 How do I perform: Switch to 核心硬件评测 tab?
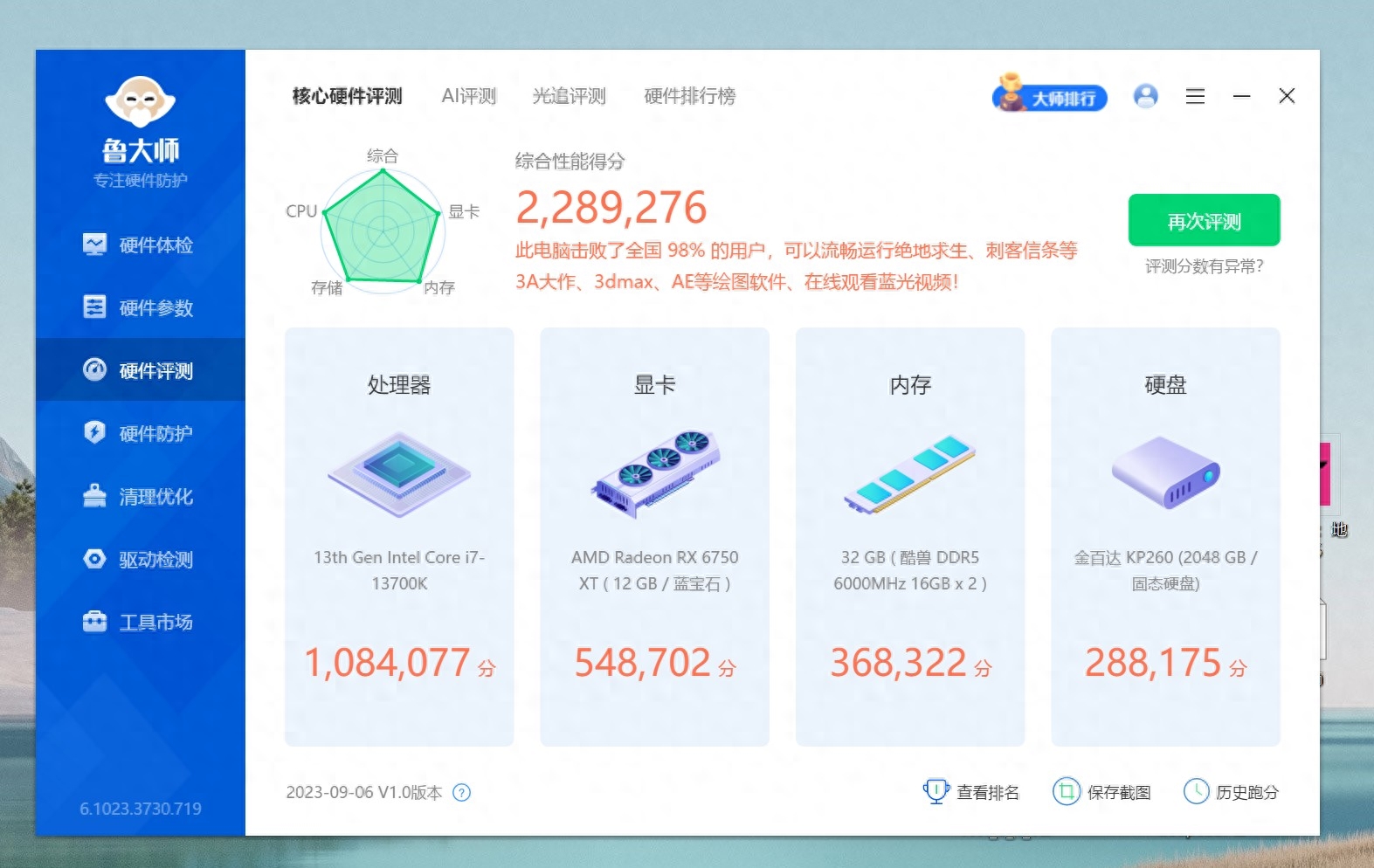click(x=347, y=96)
